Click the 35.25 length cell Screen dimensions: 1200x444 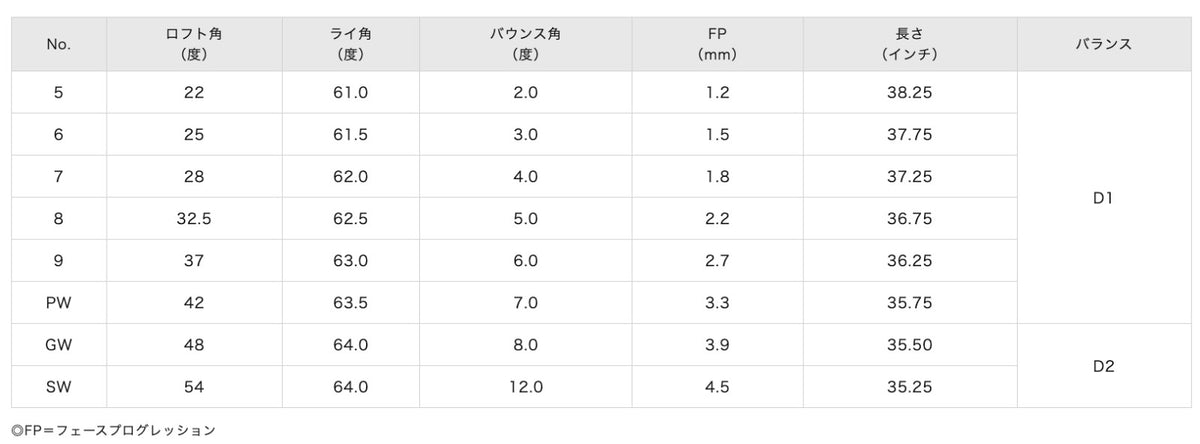pos(909,386)
